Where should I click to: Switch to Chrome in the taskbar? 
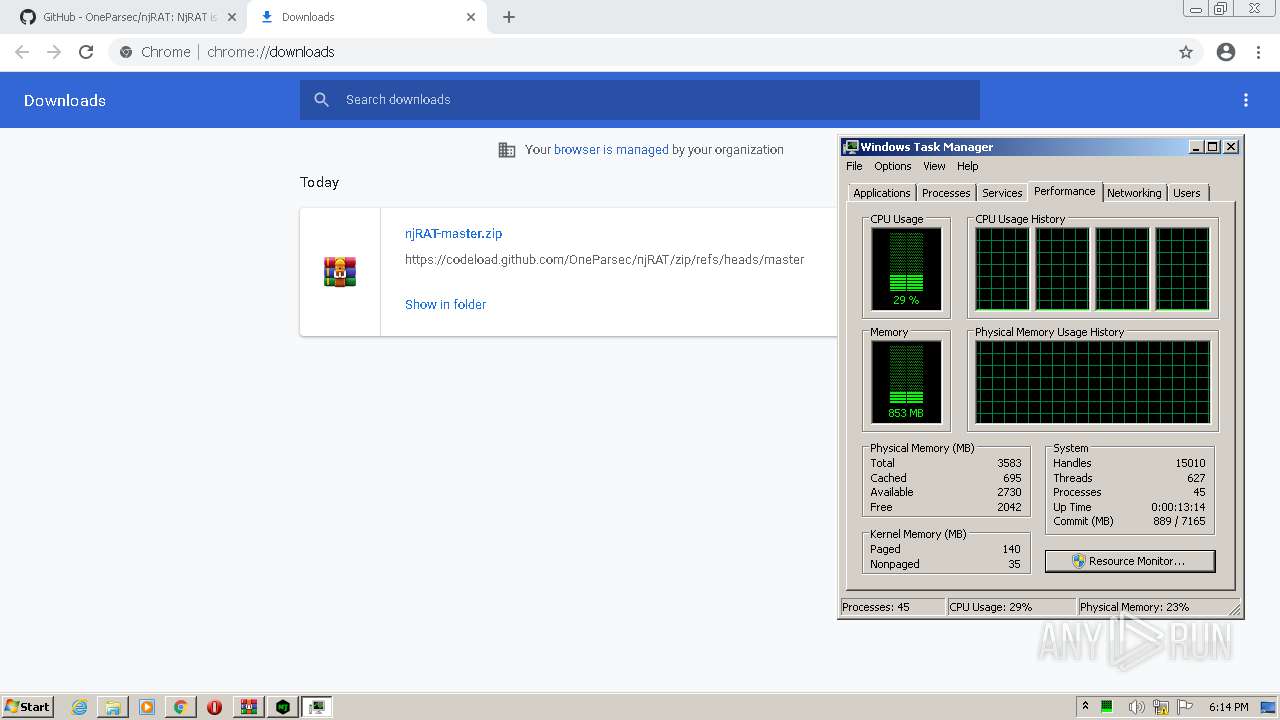click(180, 707)
